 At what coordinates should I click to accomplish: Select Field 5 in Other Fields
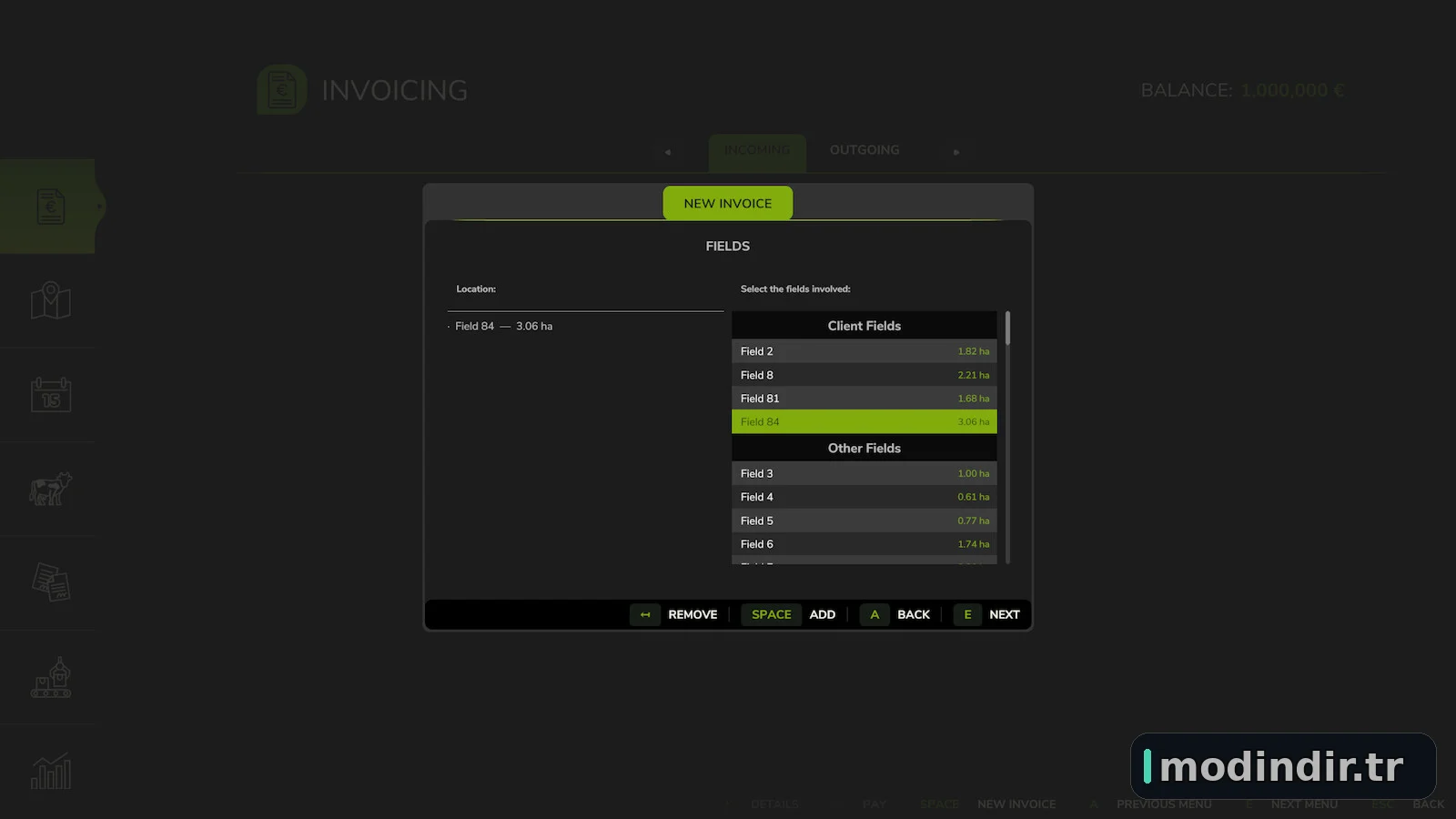point(864,521)
